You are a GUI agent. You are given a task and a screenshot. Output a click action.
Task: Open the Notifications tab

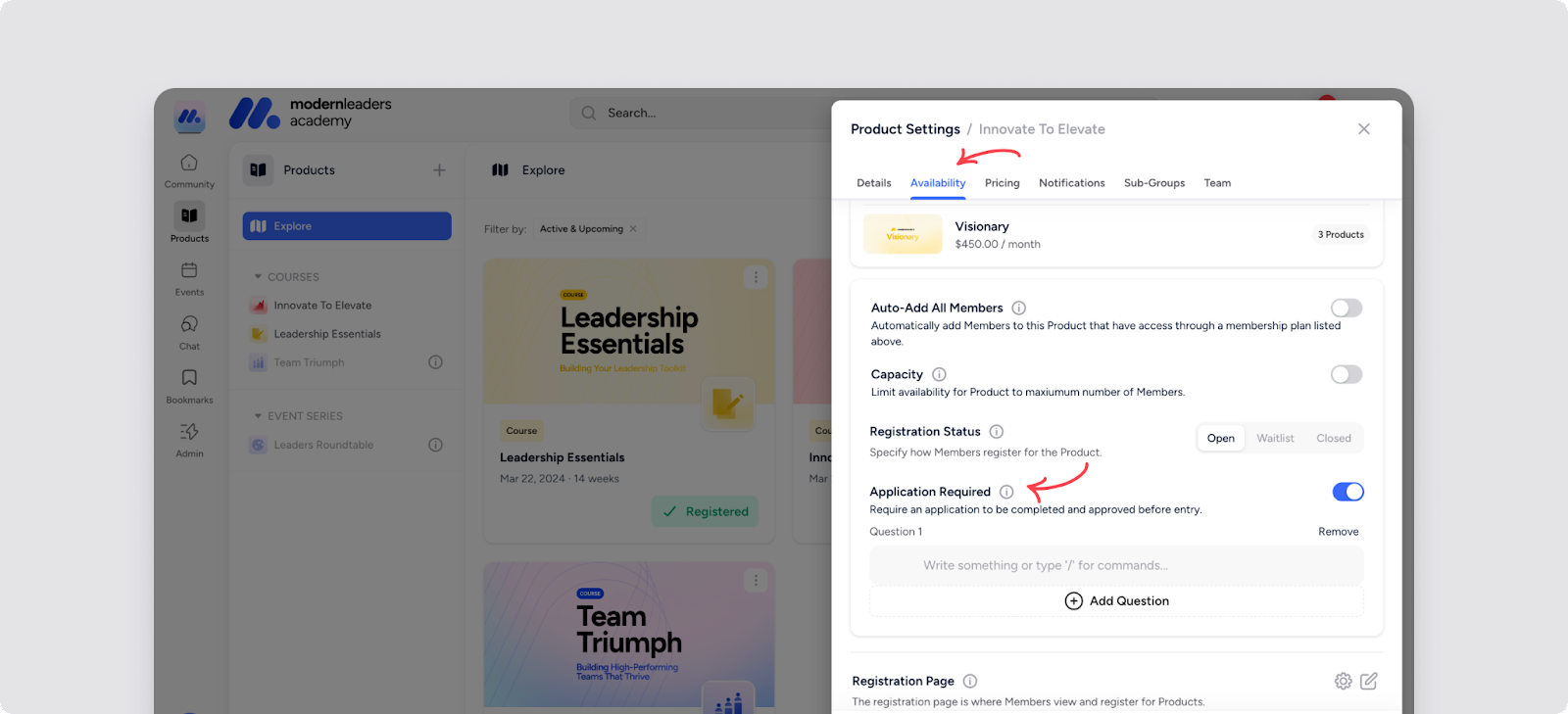pos(1072,183)
